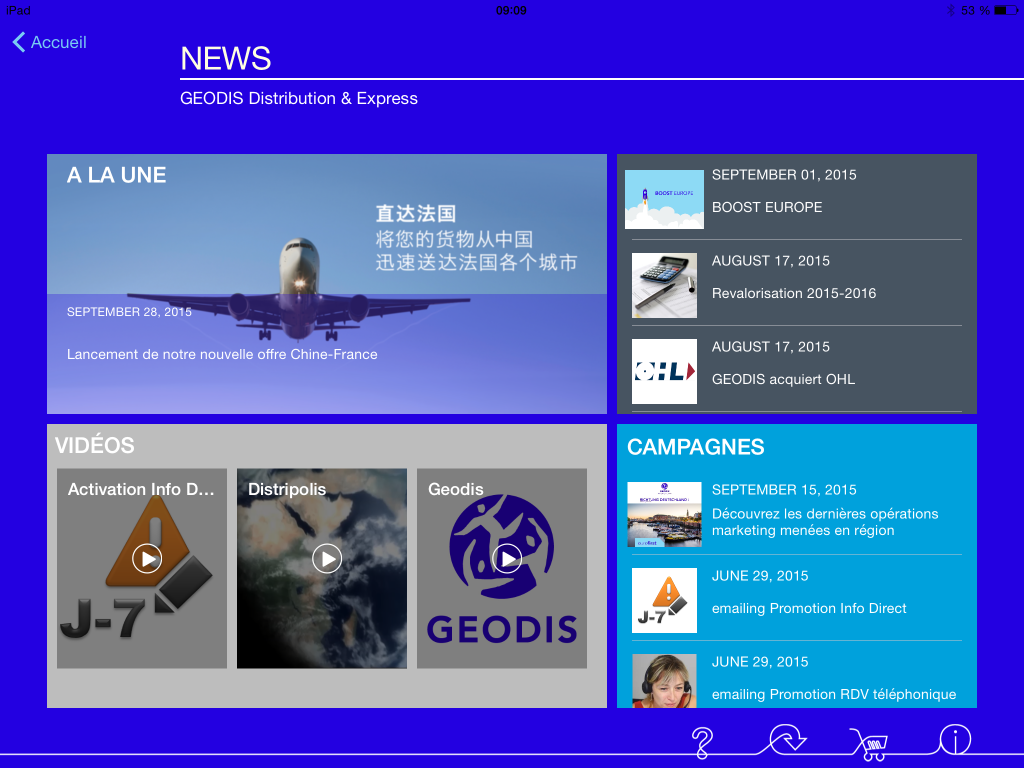Tap the Bluetooth status icon
Image resolution: width=1024 pixels, height=768 pixels.
[x=950, y=10]
